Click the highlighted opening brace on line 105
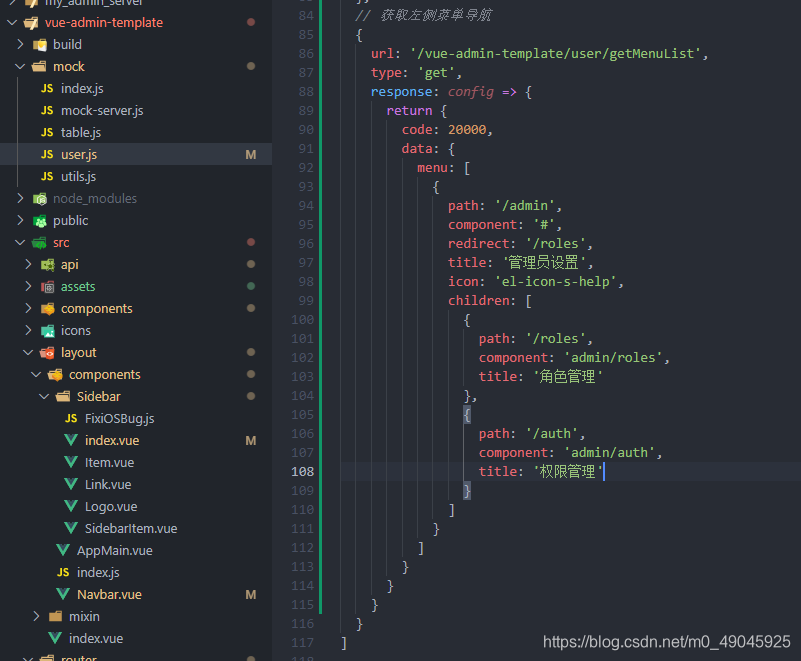Image resolution: width=801 pixels, height=661 pixels. click(x=467, y=415)
